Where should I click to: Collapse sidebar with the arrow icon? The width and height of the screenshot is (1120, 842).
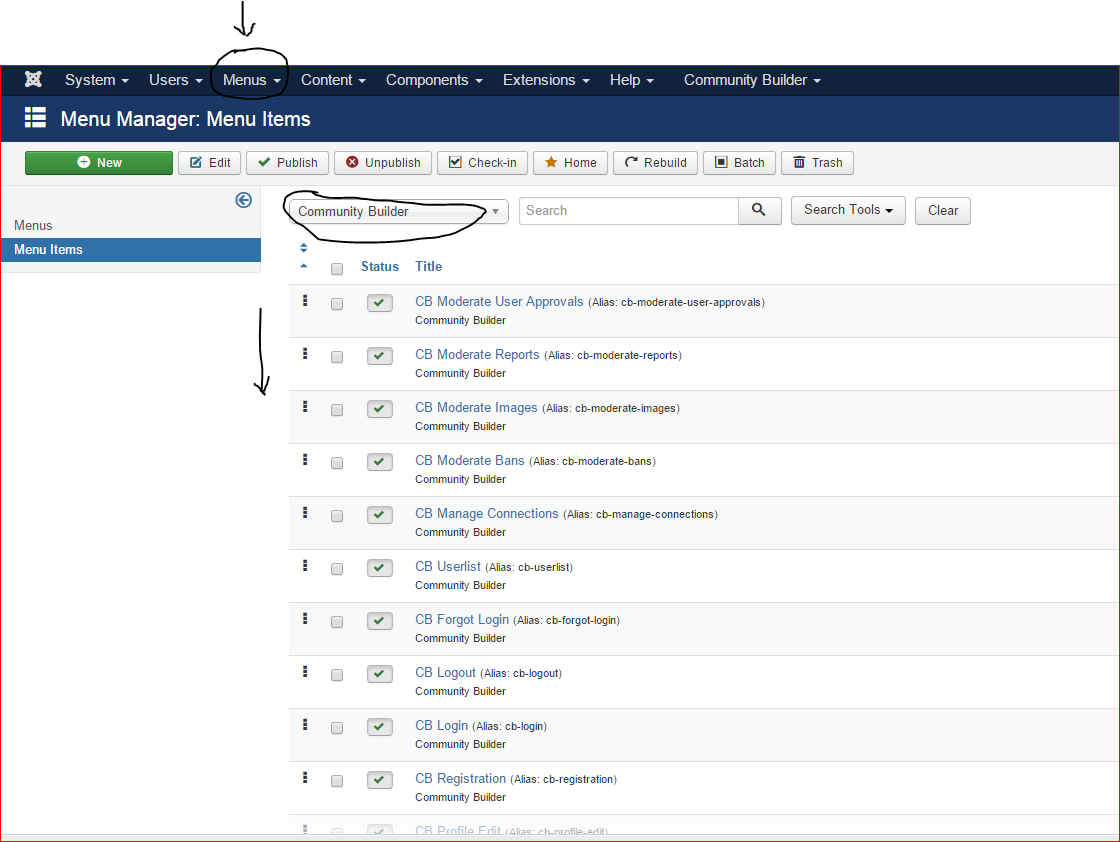click(x=244, y=200)
